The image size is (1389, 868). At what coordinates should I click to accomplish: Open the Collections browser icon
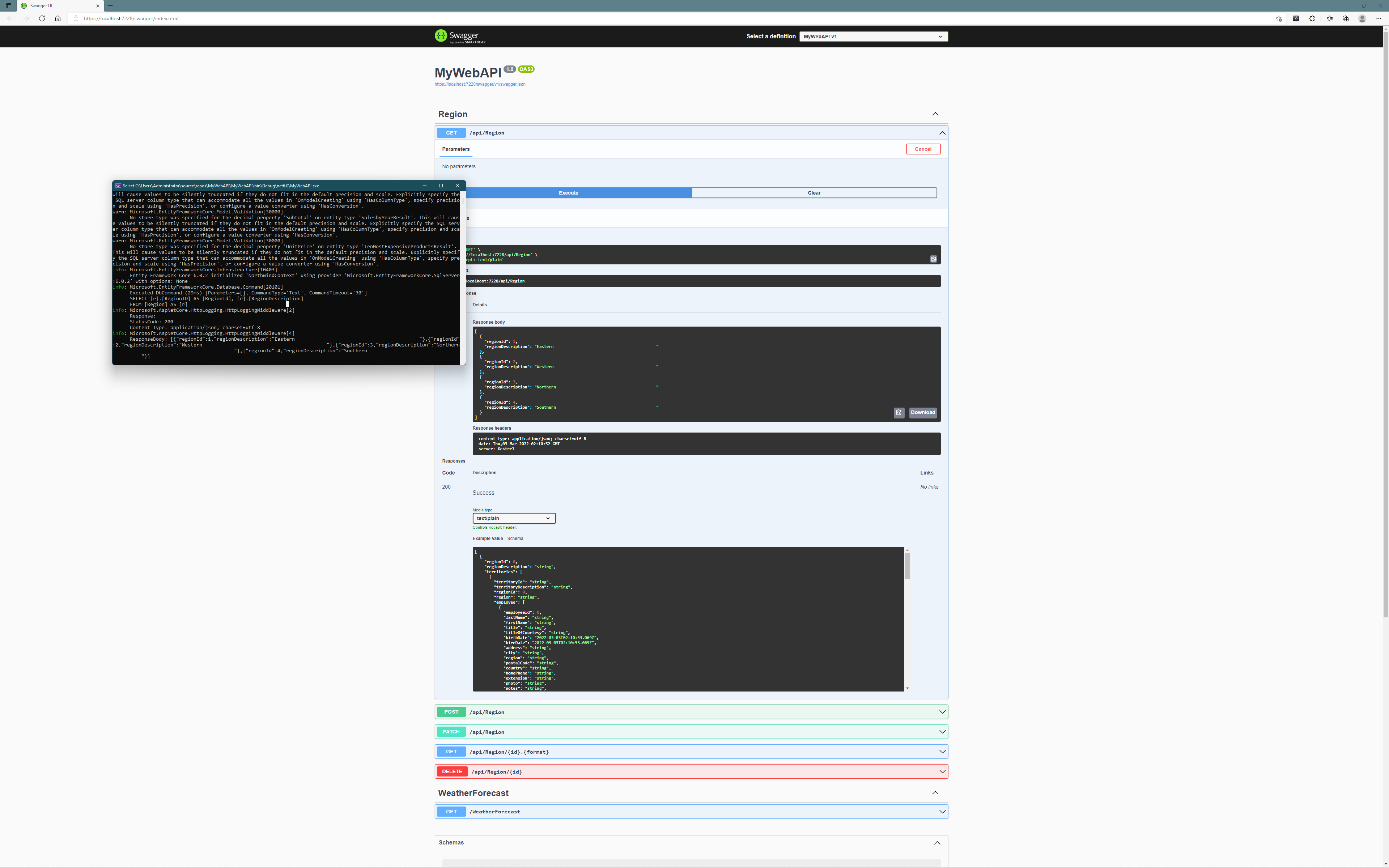(1345, 18)
